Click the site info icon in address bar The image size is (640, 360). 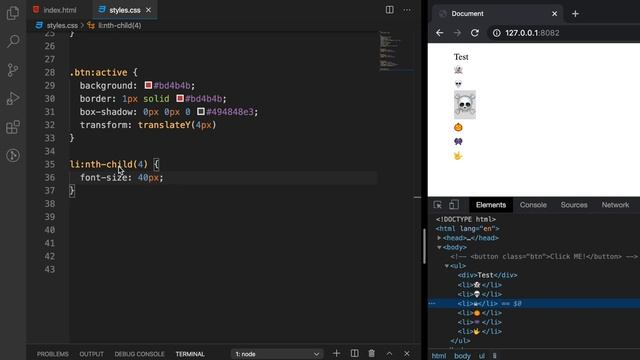tap(496, 33)
